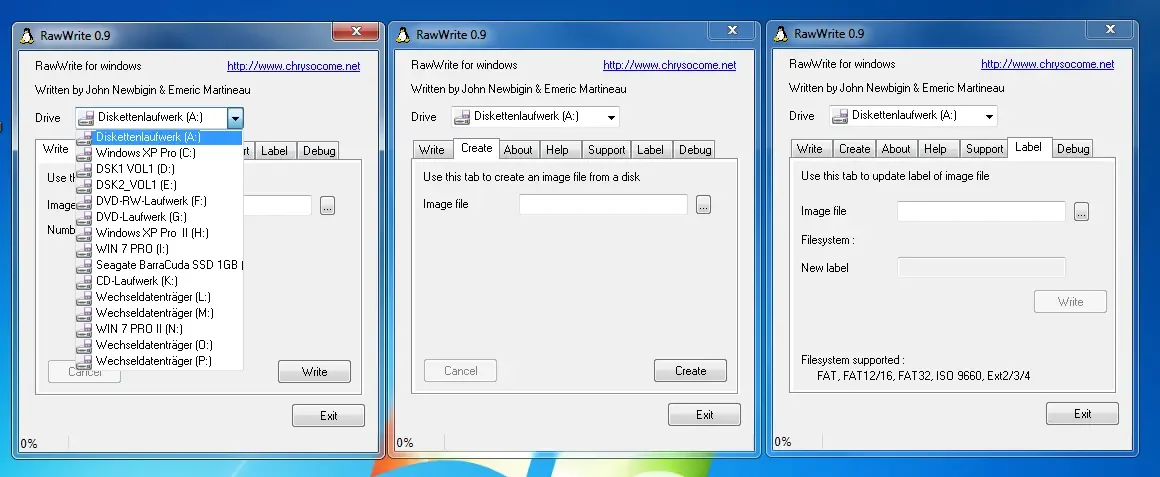Open chrysocome.net link in middle window
The height and width of the screenshot is (477, 1160).
tap(670, 65)
